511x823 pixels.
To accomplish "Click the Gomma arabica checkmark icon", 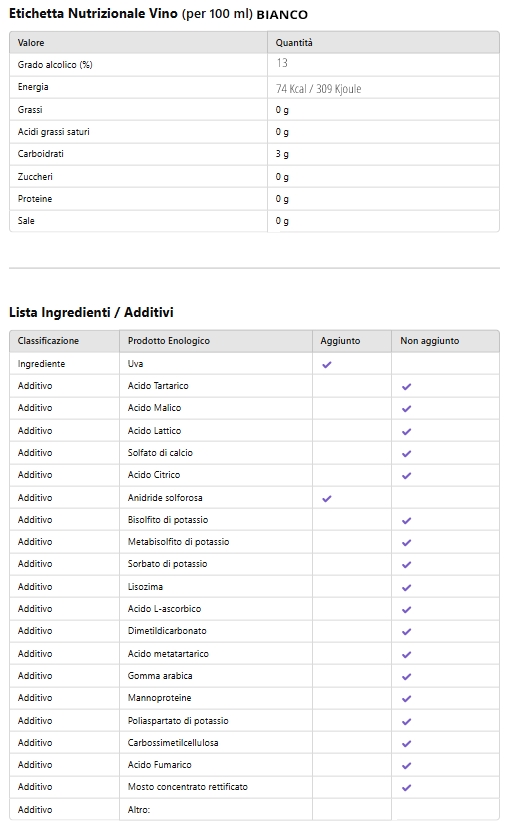I will (407, 677).
